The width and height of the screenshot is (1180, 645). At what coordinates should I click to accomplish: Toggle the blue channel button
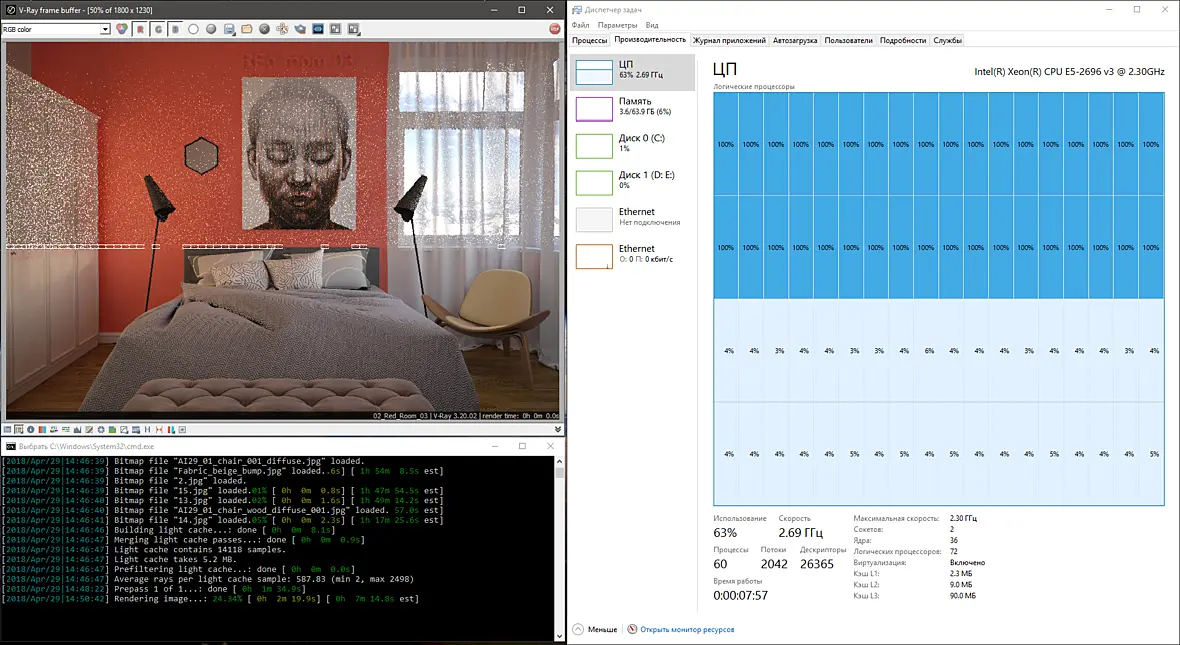click(x=175, y=29)
